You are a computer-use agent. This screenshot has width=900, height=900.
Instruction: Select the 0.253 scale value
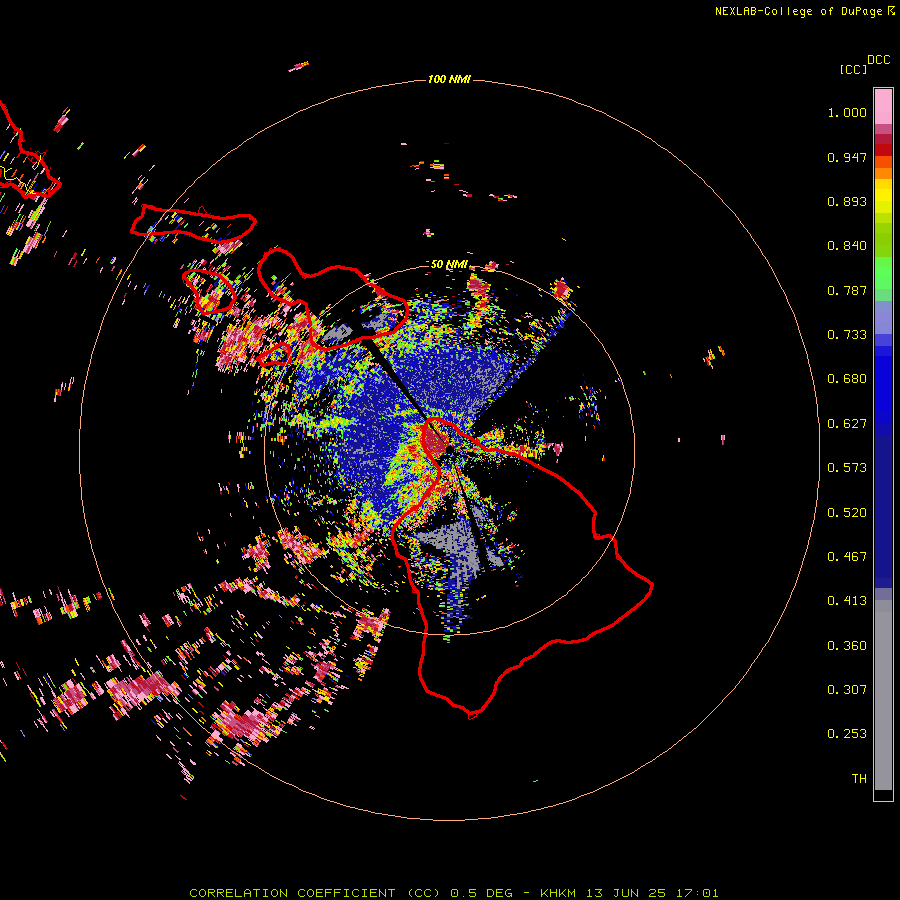click(847, 734)
